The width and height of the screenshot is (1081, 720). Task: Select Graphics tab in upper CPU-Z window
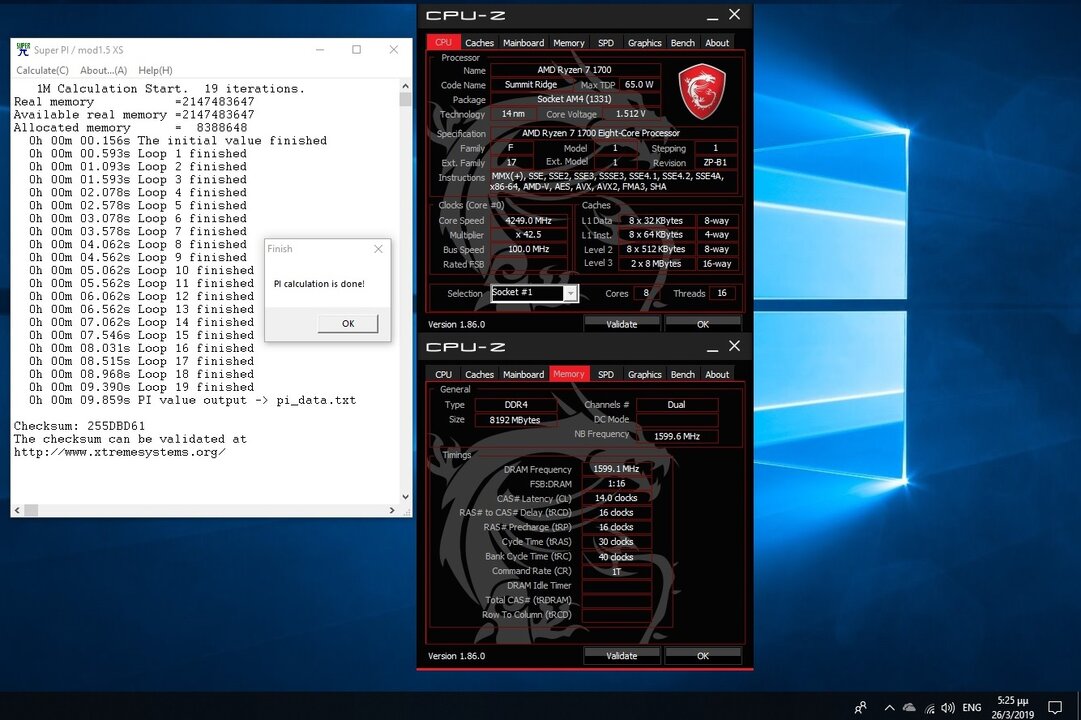tap(645, 43)
